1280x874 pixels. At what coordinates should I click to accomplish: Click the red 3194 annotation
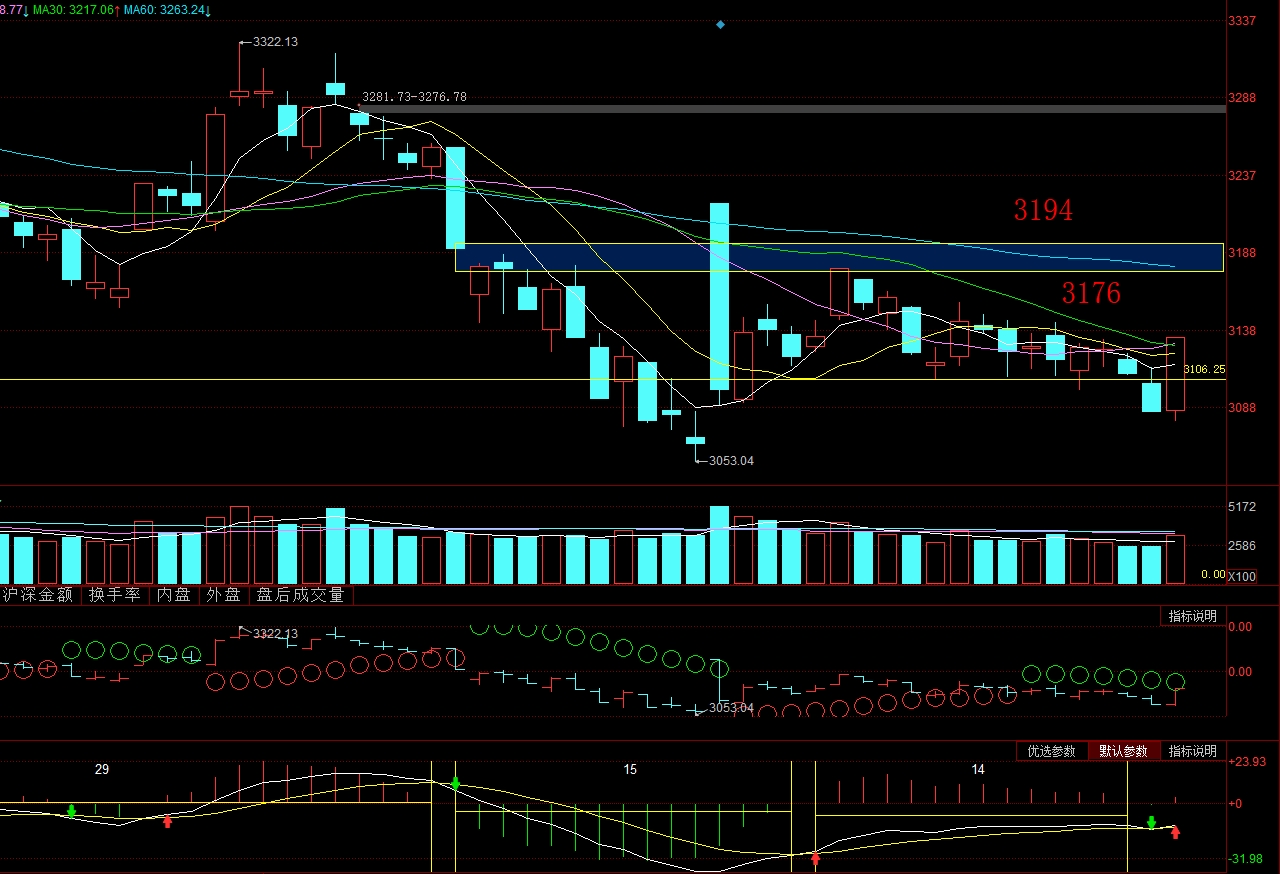coord(1043,210)
